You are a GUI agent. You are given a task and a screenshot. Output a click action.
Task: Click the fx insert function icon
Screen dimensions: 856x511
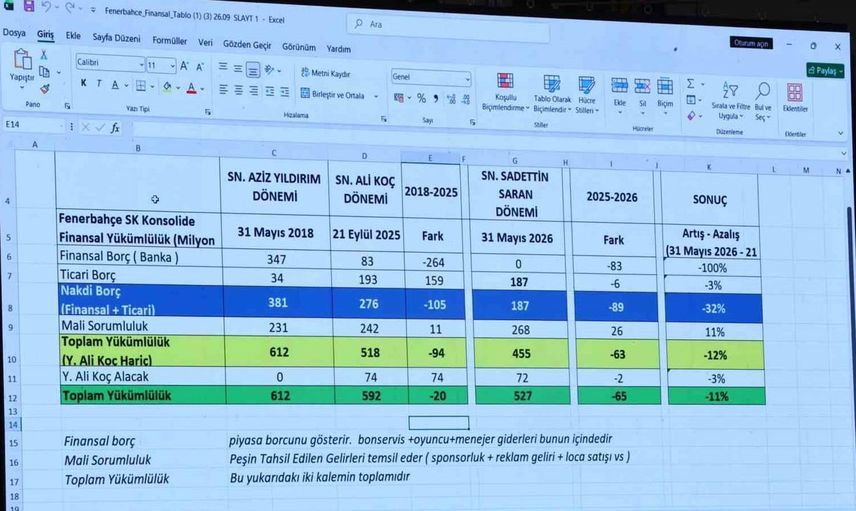115,128
